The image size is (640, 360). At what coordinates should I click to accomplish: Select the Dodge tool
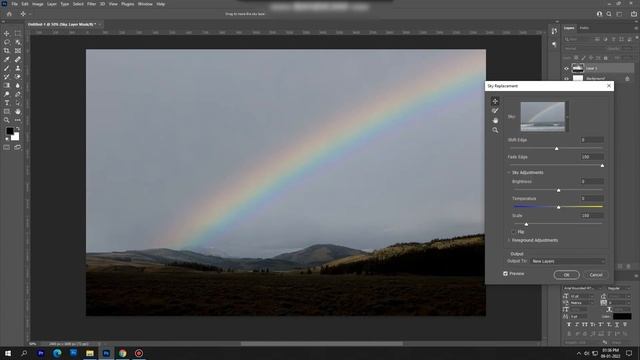[7, 94]
